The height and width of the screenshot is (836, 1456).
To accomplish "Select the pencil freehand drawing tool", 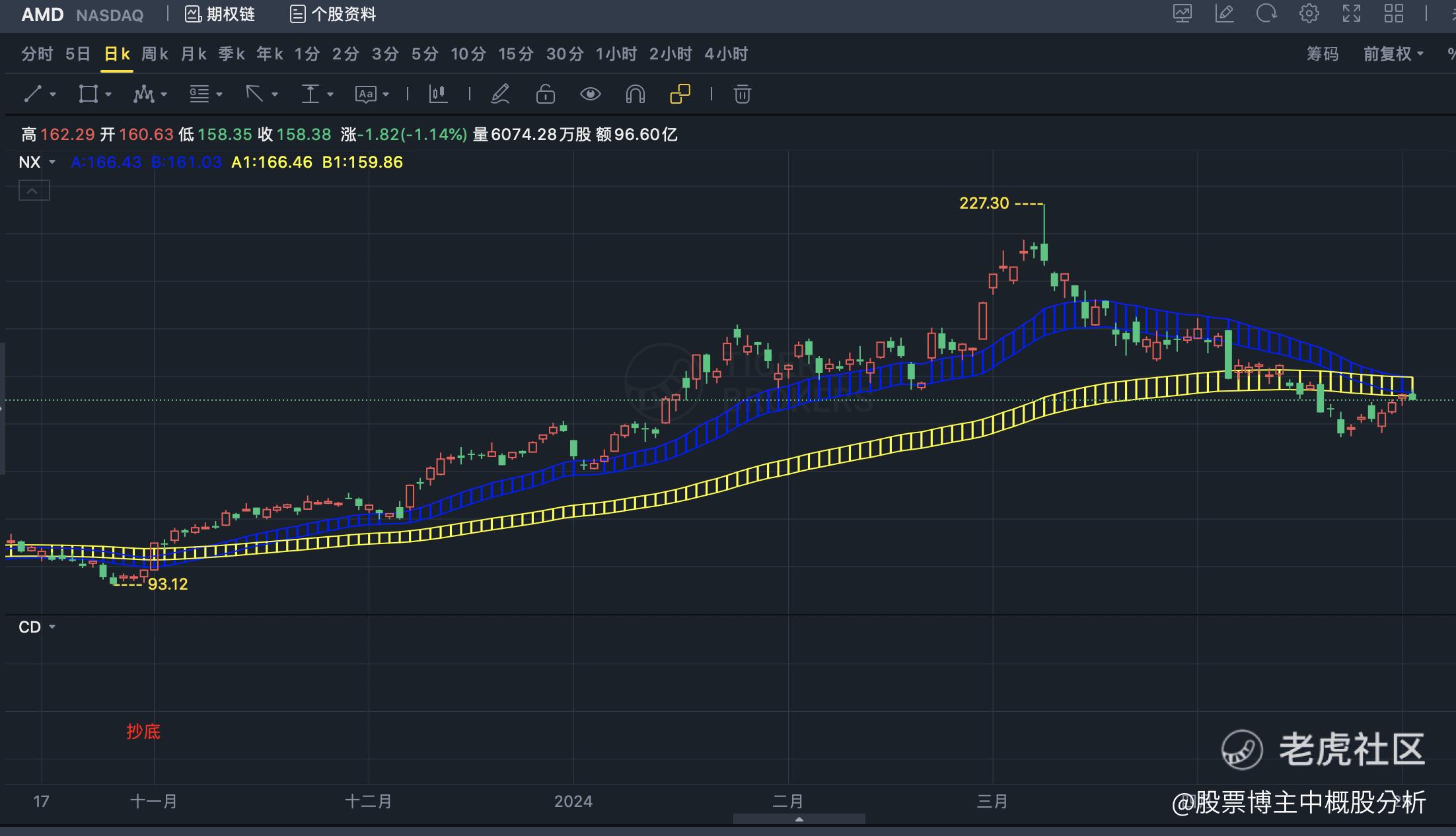I will (500, 94).
